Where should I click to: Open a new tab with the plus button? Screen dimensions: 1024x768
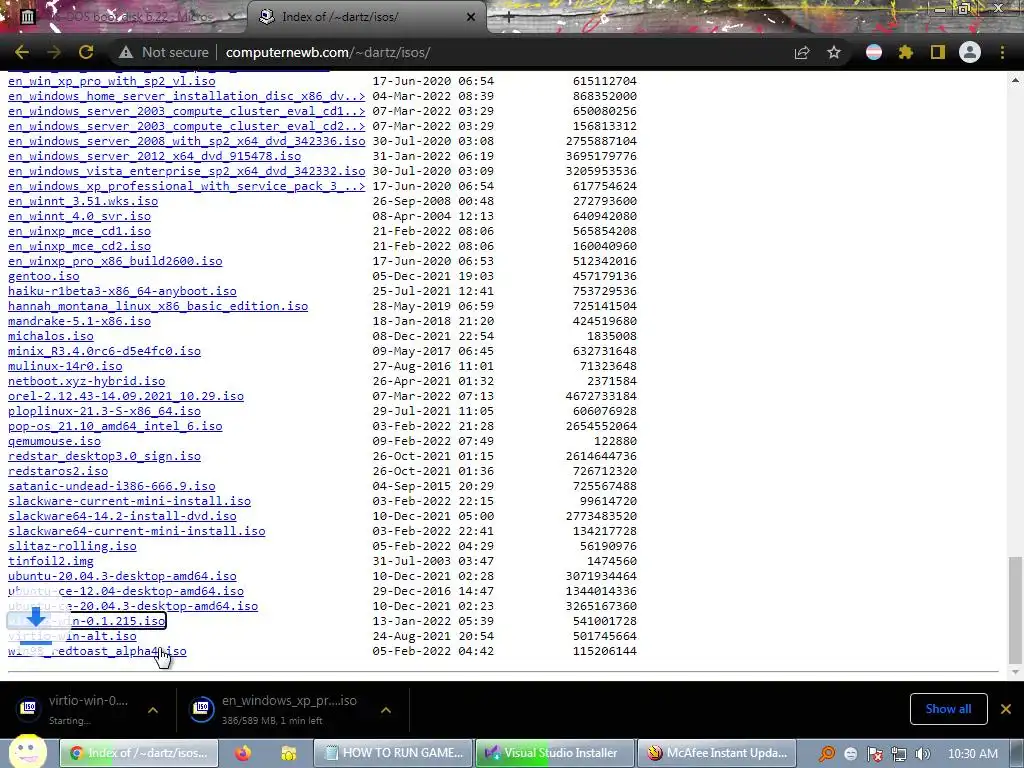pos(509,17)
